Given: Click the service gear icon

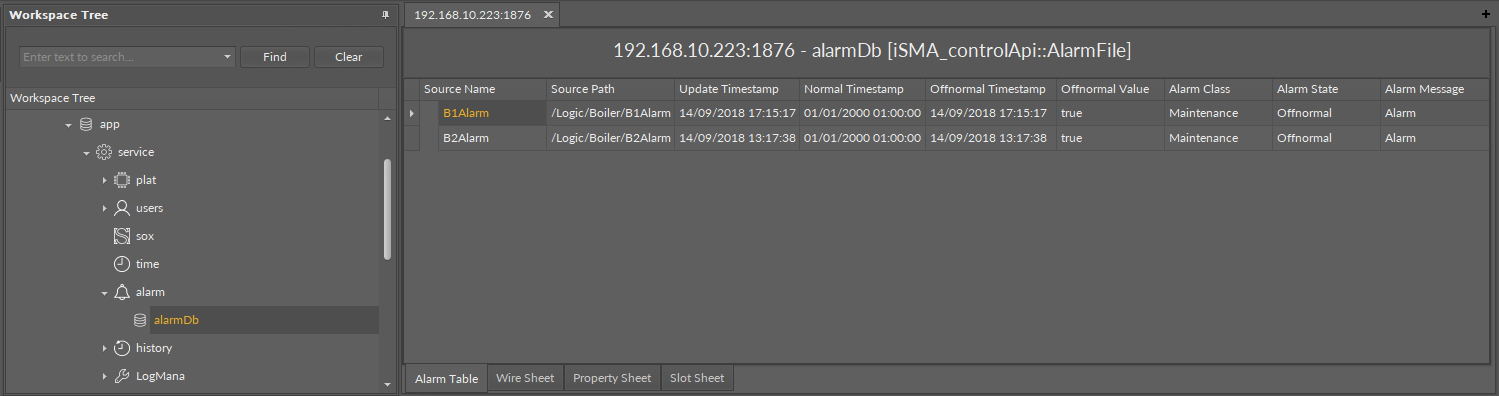Looking at the screenshot, I should 104,152.
